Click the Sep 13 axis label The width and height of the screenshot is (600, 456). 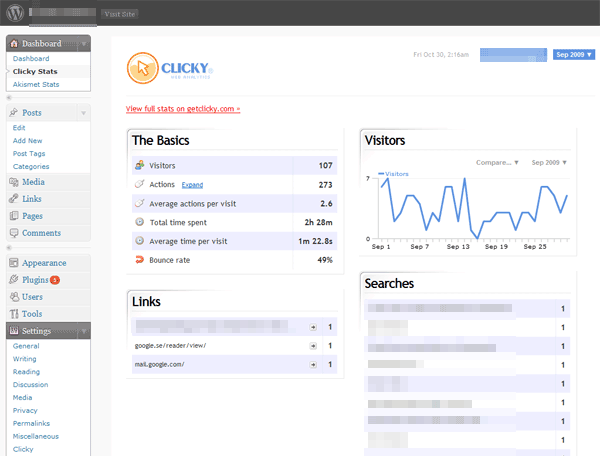(x=458, y=247)
